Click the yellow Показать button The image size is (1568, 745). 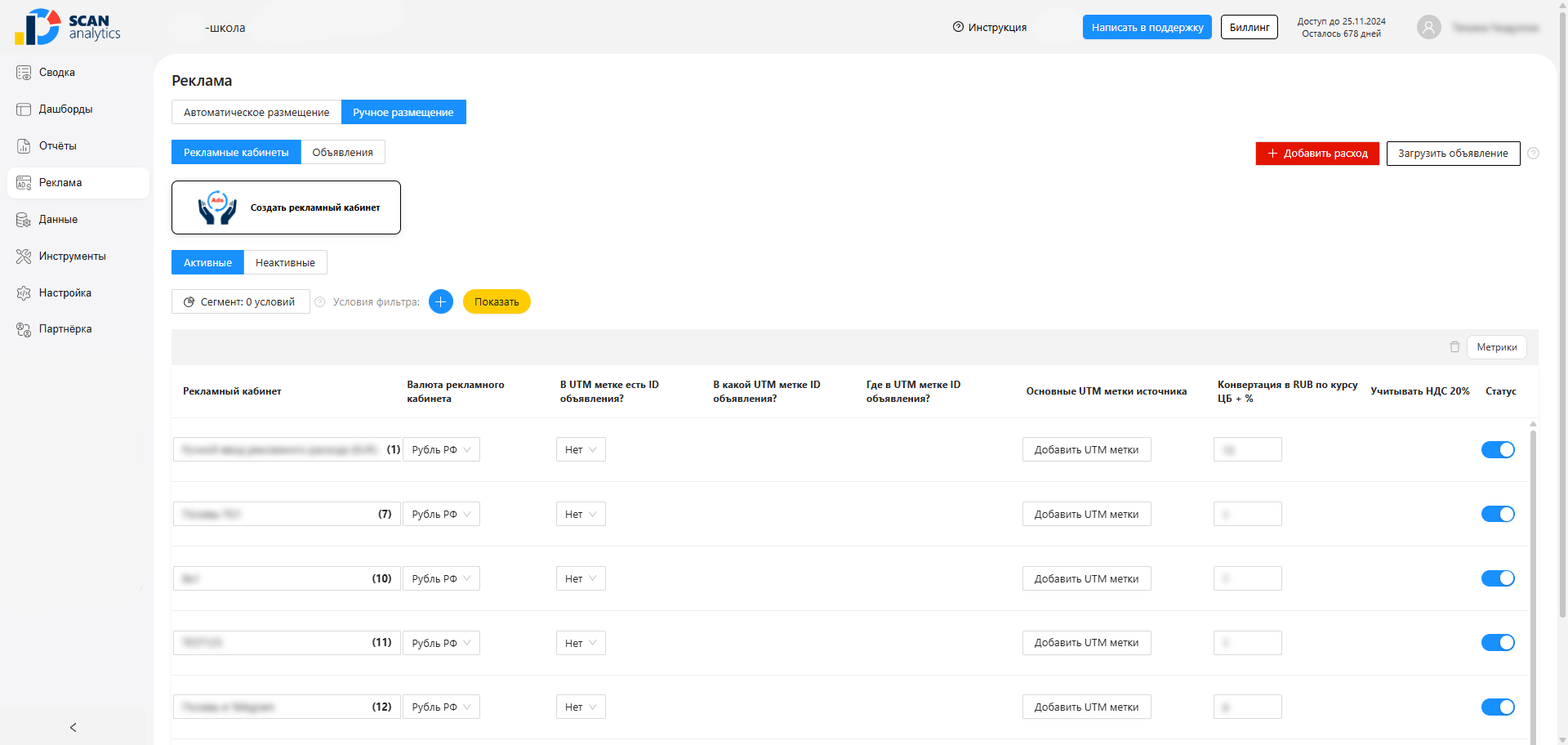coord(497,301)
